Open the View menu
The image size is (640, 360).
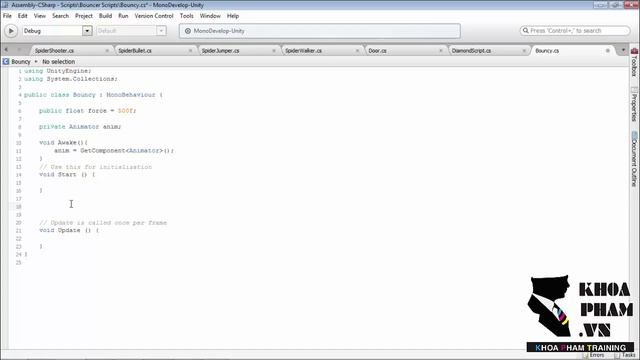[40, 16]
